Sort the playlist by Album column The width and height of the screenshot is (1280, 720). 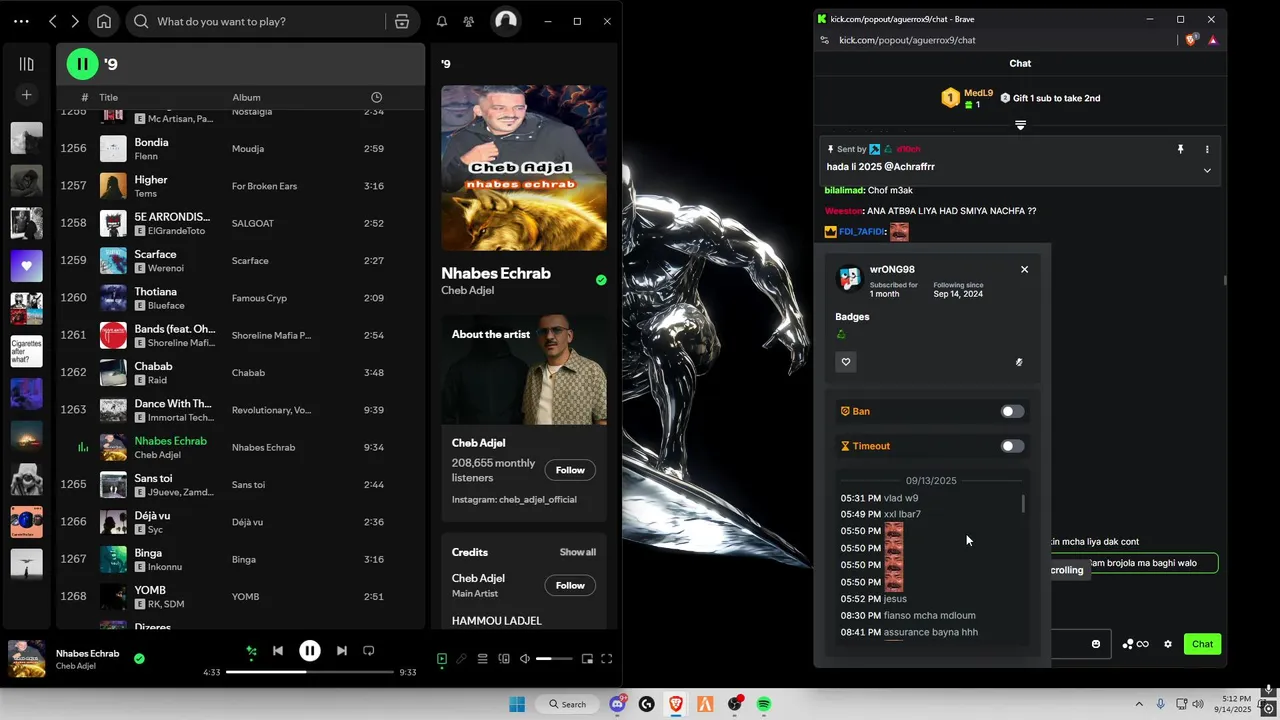pos(246,97)
